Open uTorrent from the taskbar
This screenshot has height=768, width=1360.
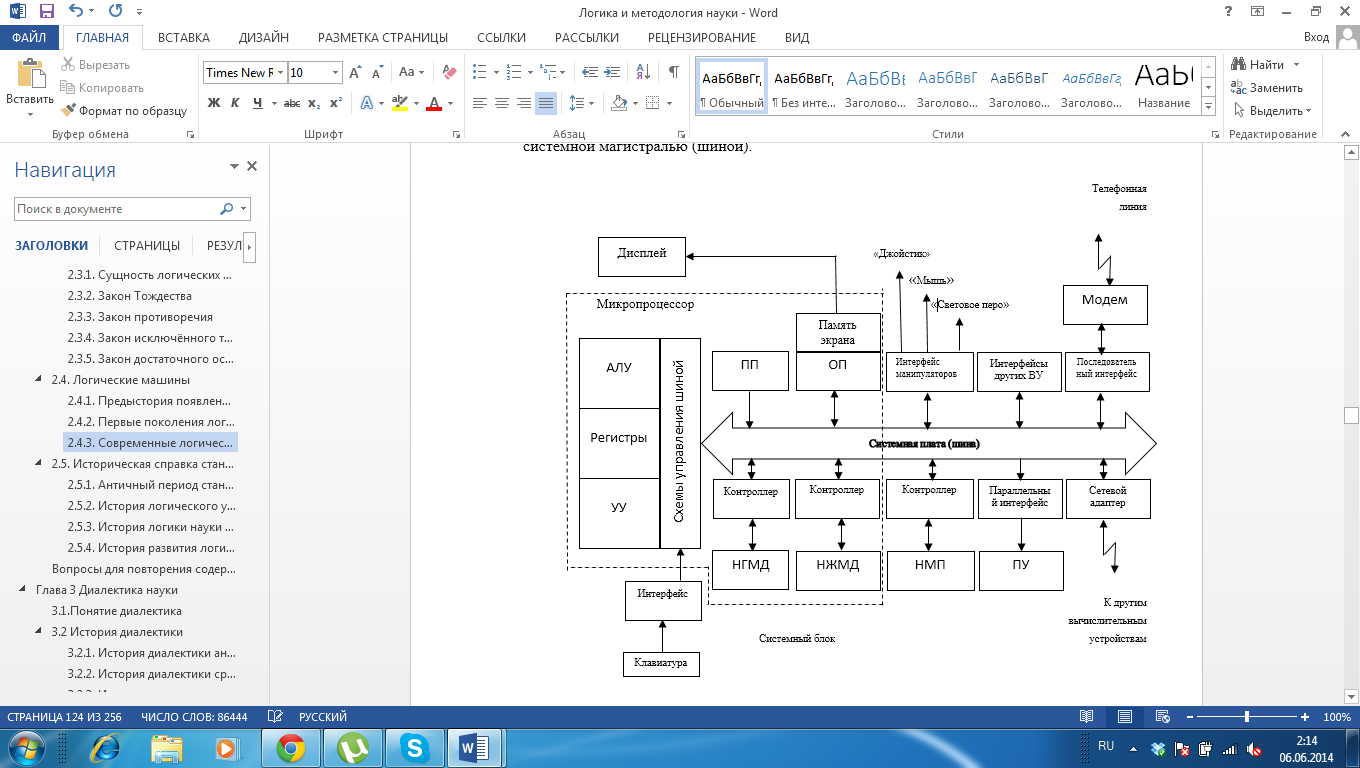[352, 747]
